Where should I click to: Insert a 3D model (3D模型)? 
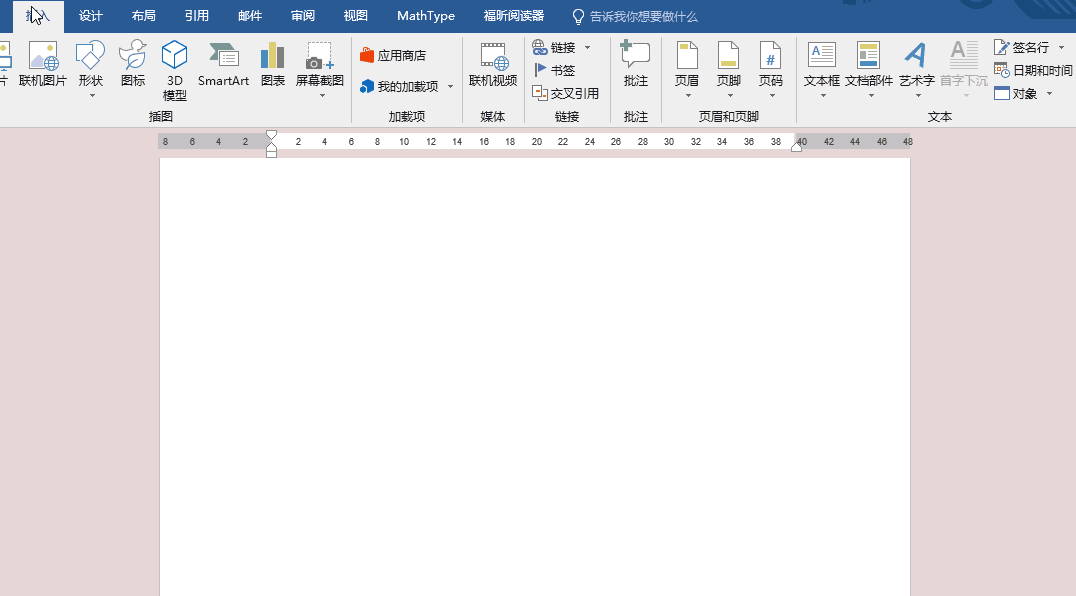174,71
